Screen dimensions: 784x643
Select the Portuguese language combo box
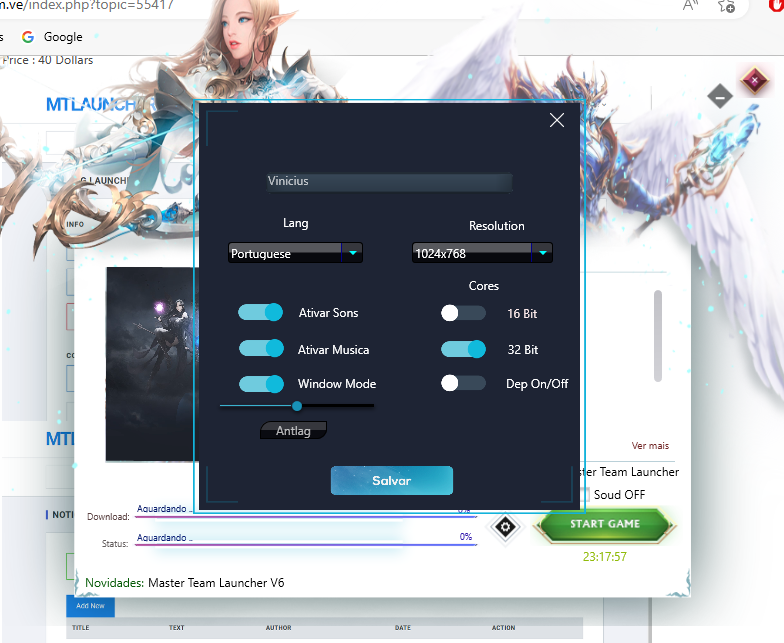tap(295, 253)
